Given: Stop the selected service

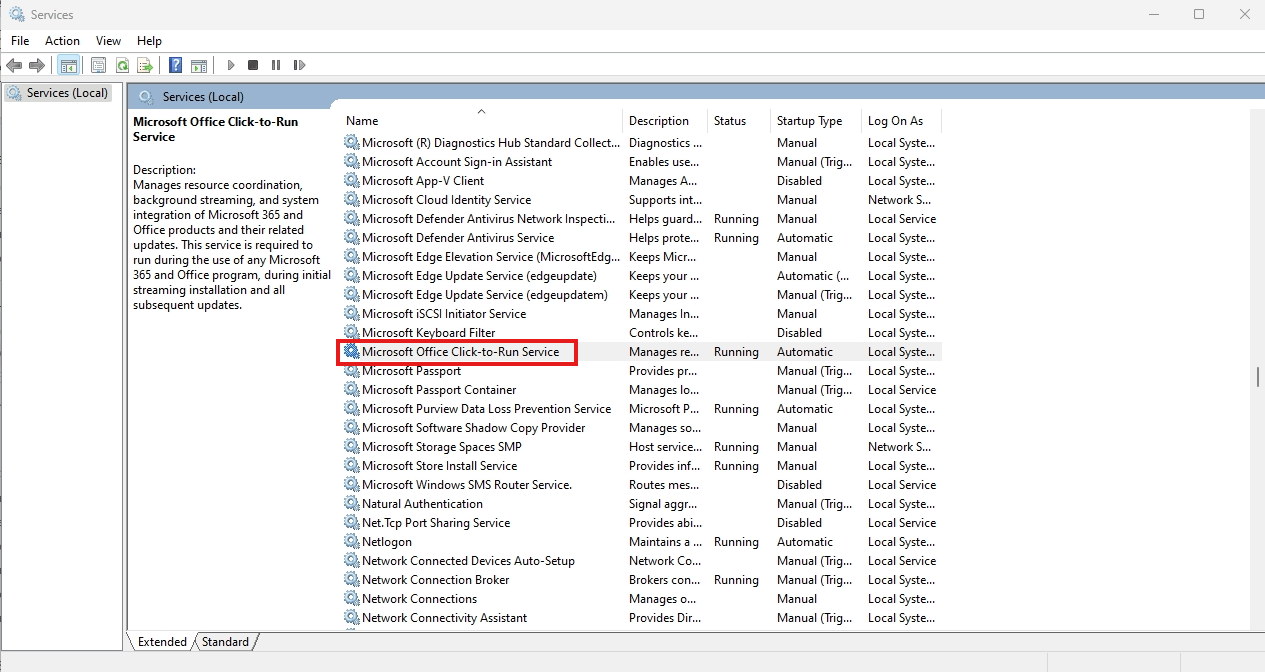Looking at the screenshot, I should coord(252,64).
